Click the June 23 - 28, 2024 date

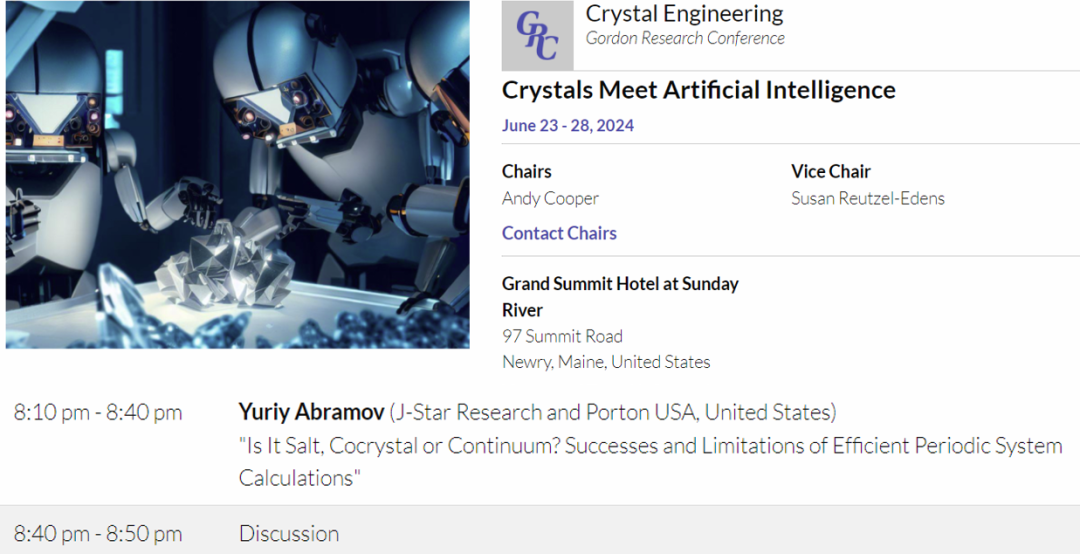pos(567,126)
